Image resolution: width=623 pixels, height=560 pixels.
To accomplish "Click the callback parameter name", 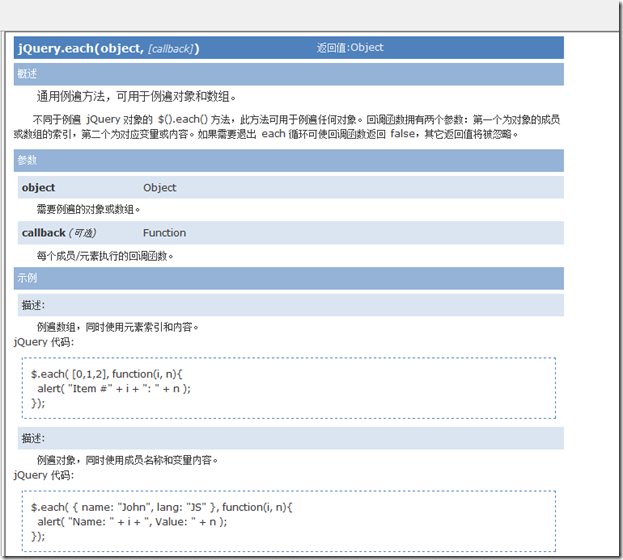I will pyautogui.click(x=43, y=233).
